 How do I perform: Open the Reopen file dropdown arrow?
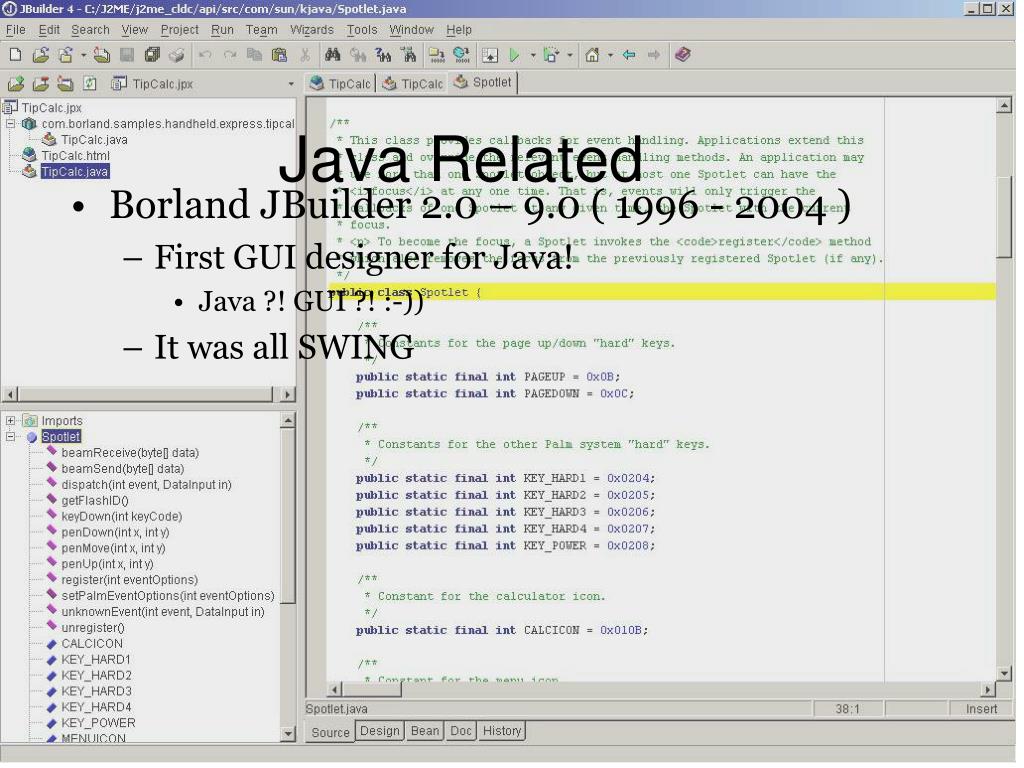click(84, 56)
